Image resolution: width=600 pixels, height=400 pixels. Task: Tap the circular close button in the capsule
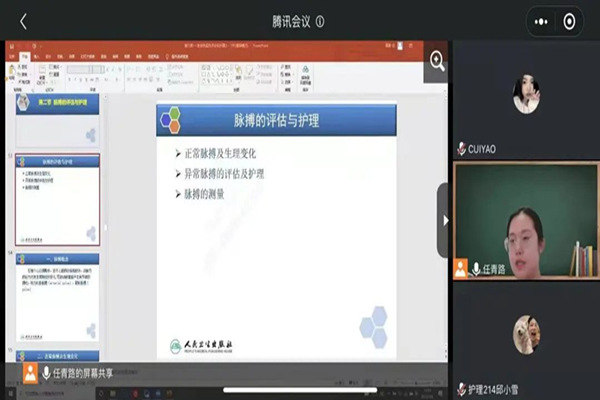(569, 22)
